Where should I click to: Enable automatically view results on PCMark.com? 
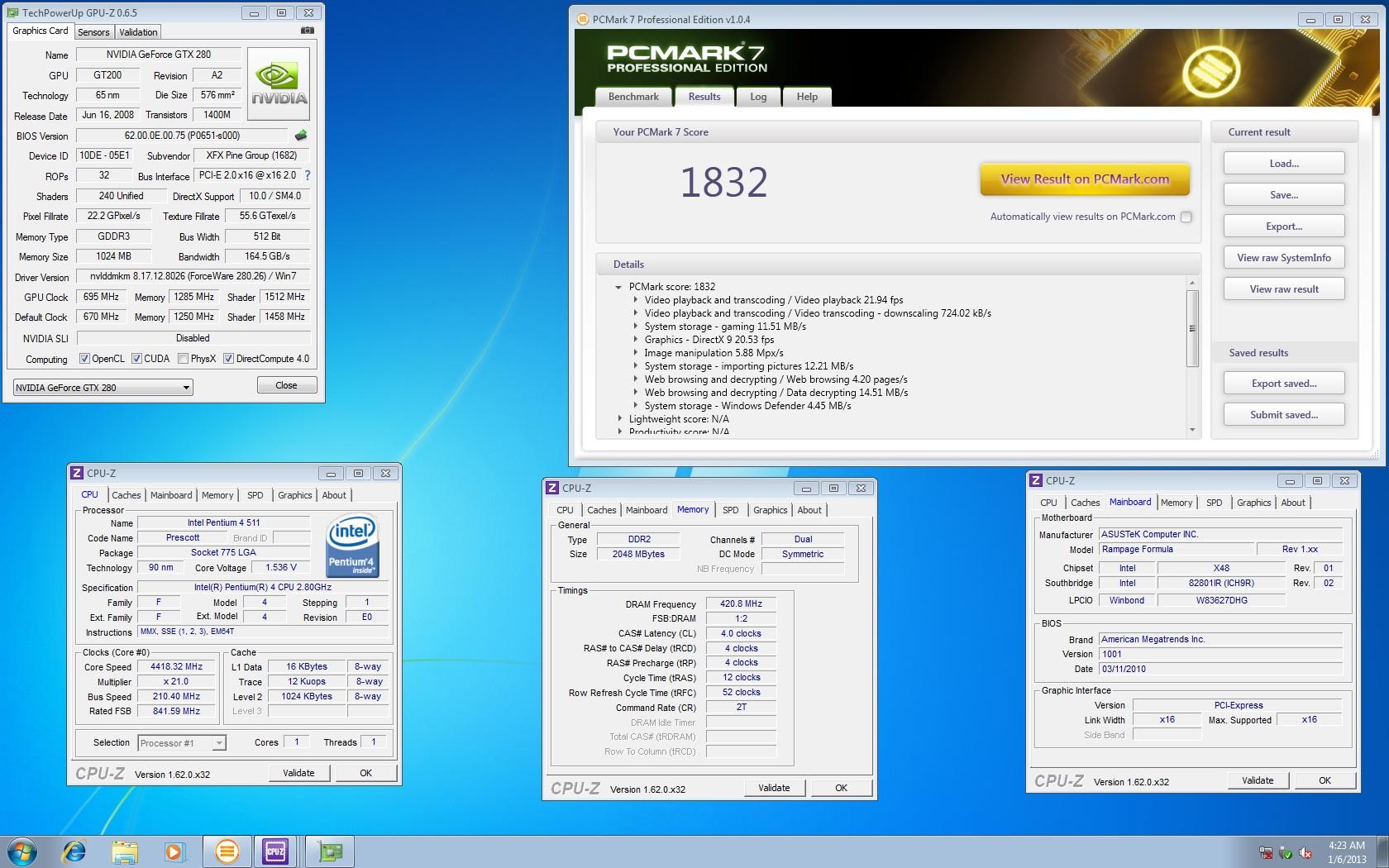(1186, 217)
